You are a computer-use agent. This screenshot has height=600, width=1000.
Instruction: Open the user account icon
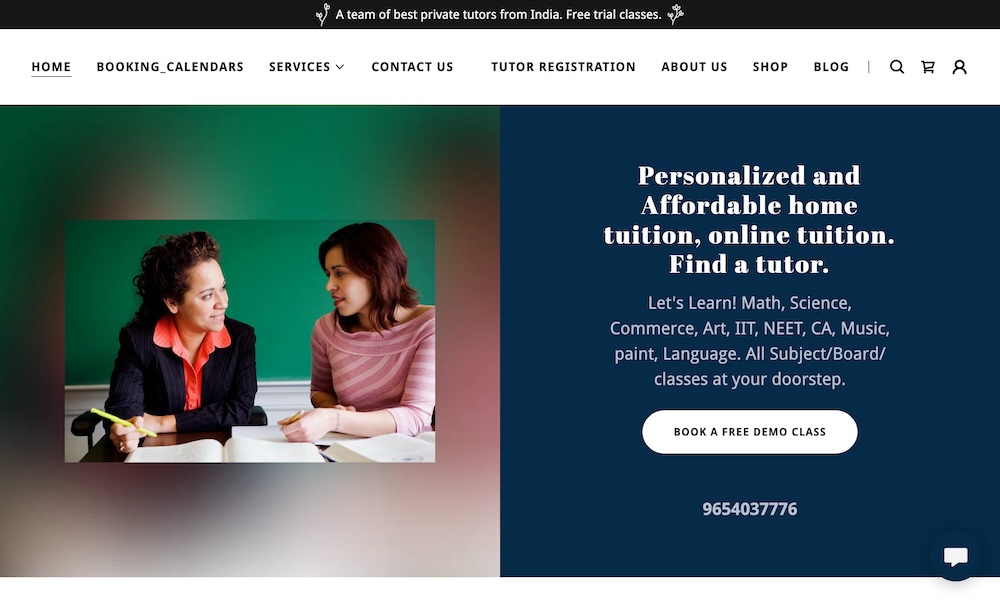click(959, 67)
